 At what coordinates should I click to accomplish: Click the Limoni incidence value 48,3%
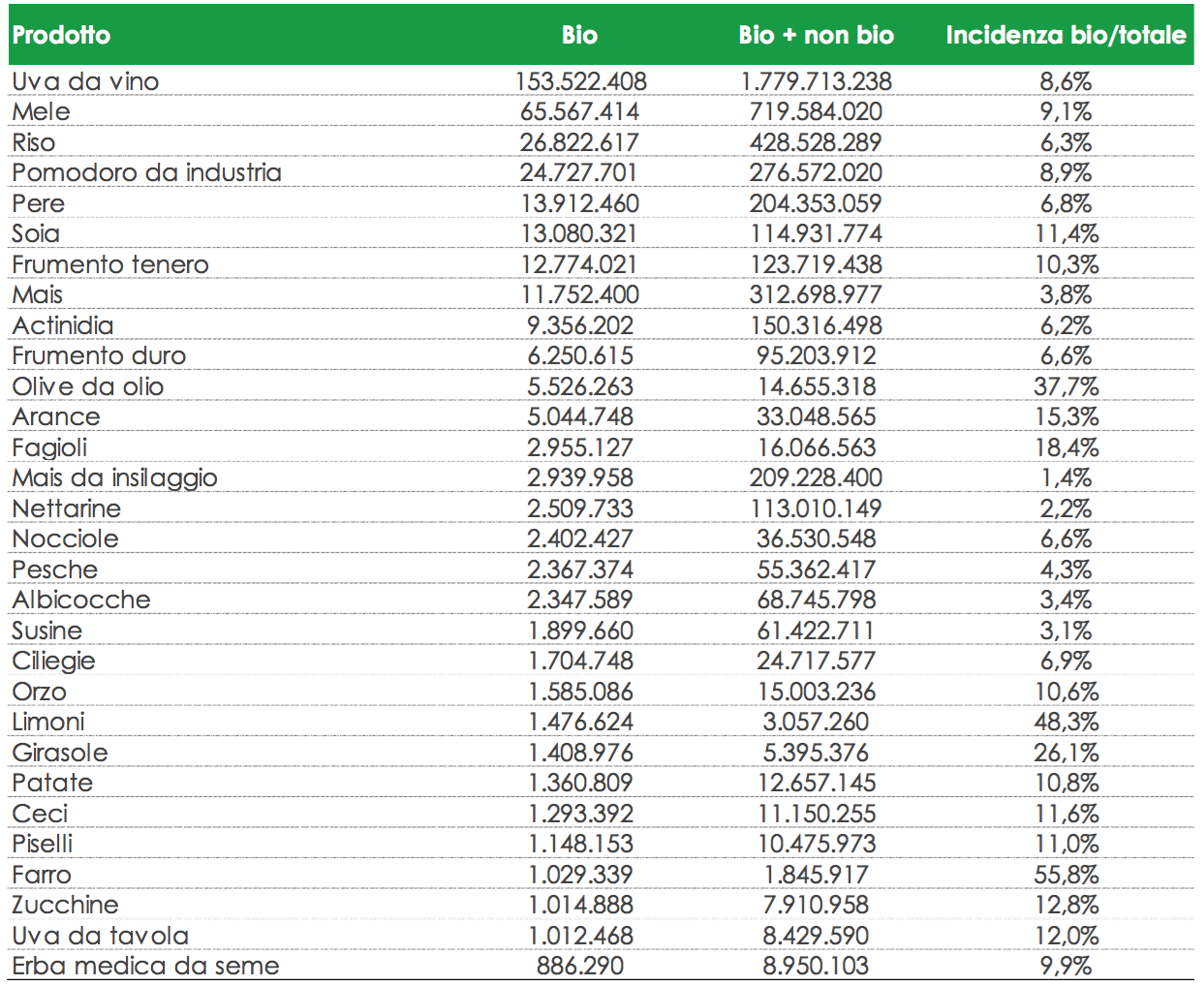point(1065,723)
